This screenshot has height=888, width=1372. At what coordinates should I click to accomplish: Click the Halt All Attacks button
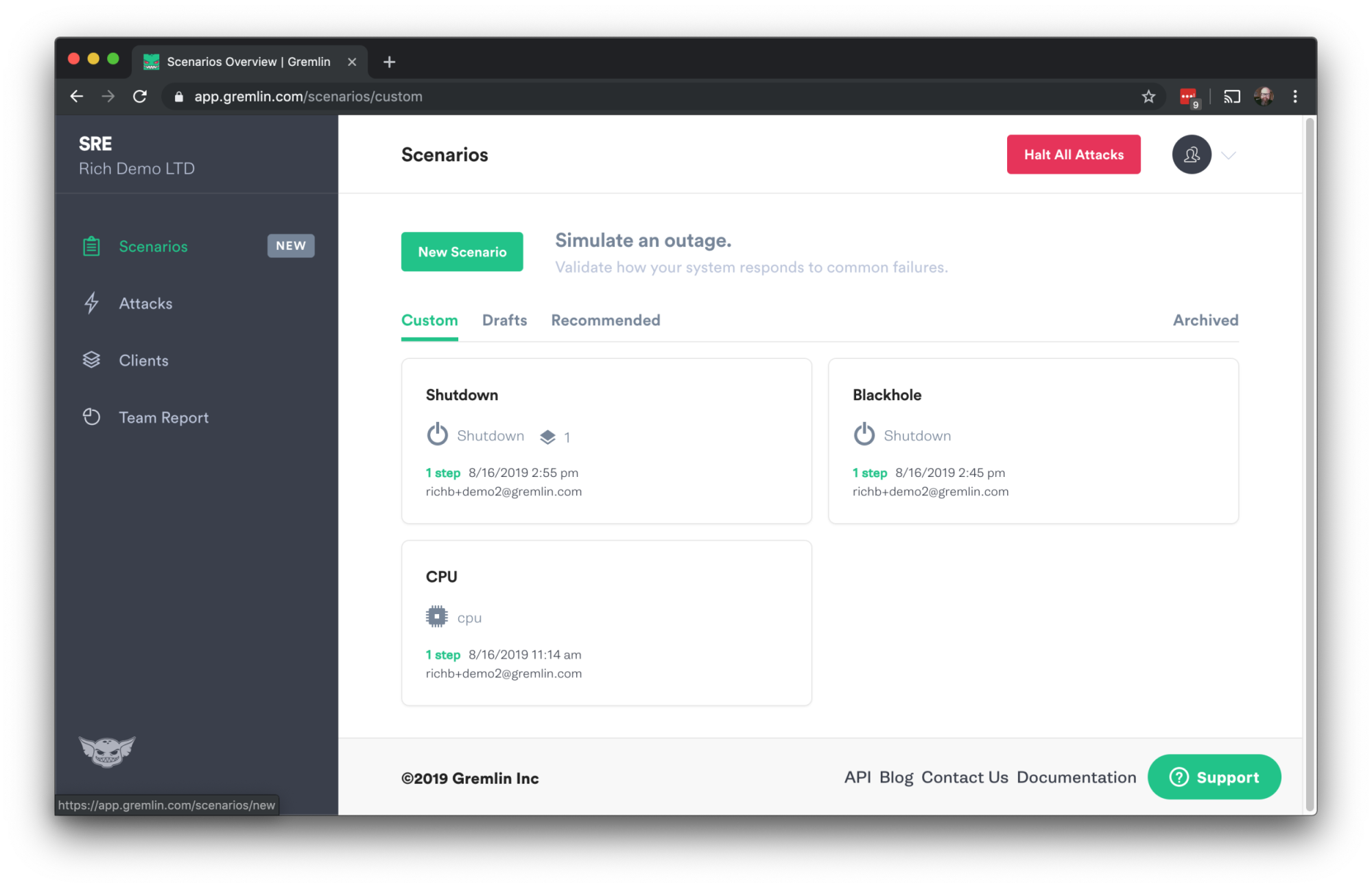1074,154
